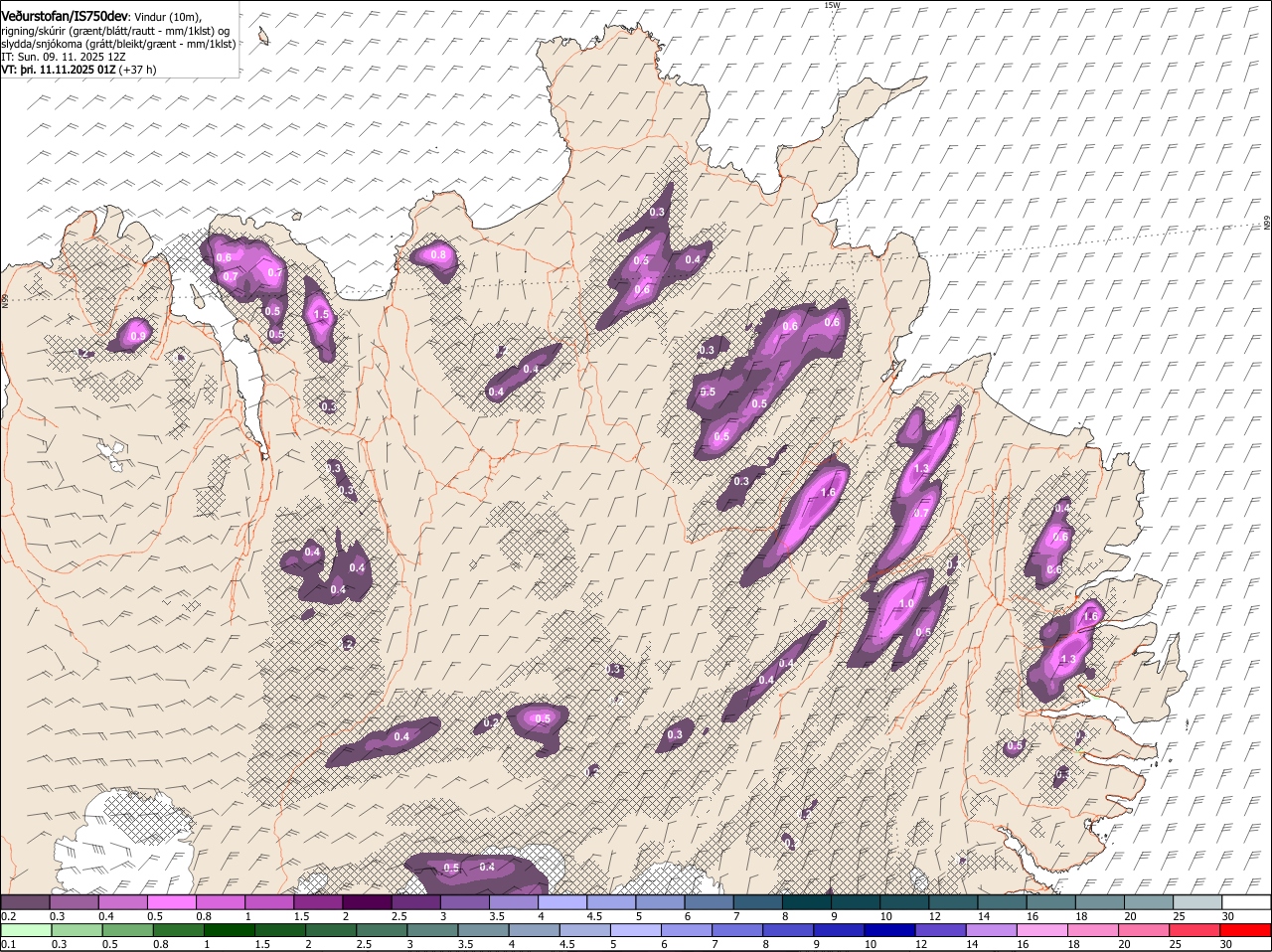This screenshot has width=1272, height=952.
Task: Click the white swatch after 30 in the upper legend row
Action: click(1246, 901)
